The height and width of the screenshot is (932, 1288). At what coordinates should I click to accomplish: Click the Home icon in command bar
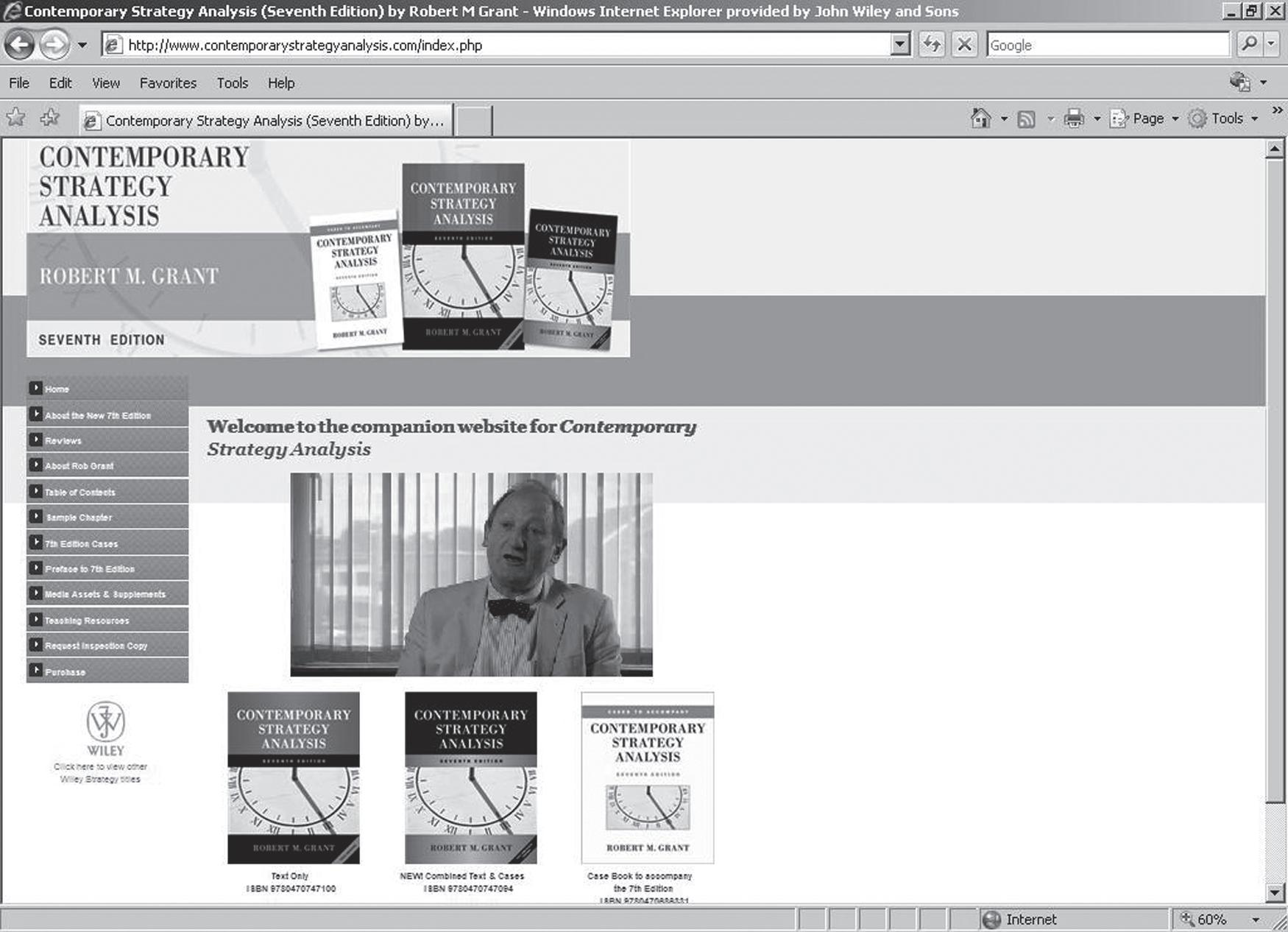(980, 119)
